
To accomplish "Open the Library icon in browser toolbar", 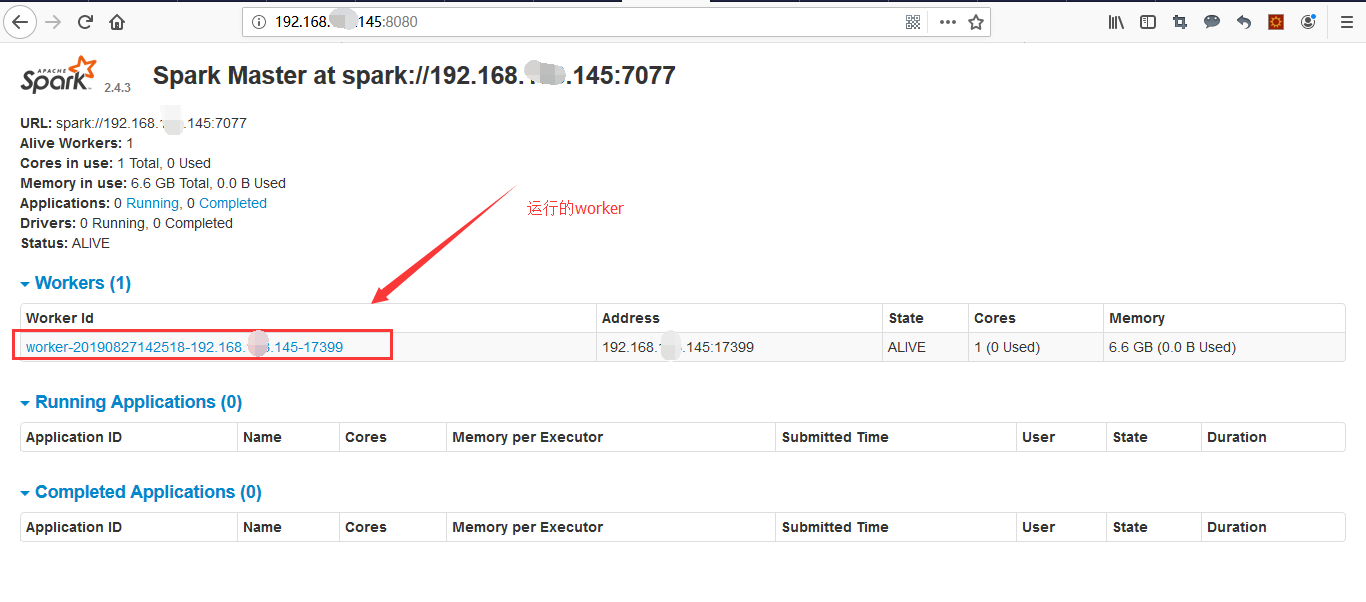I will coord(1116,22).
